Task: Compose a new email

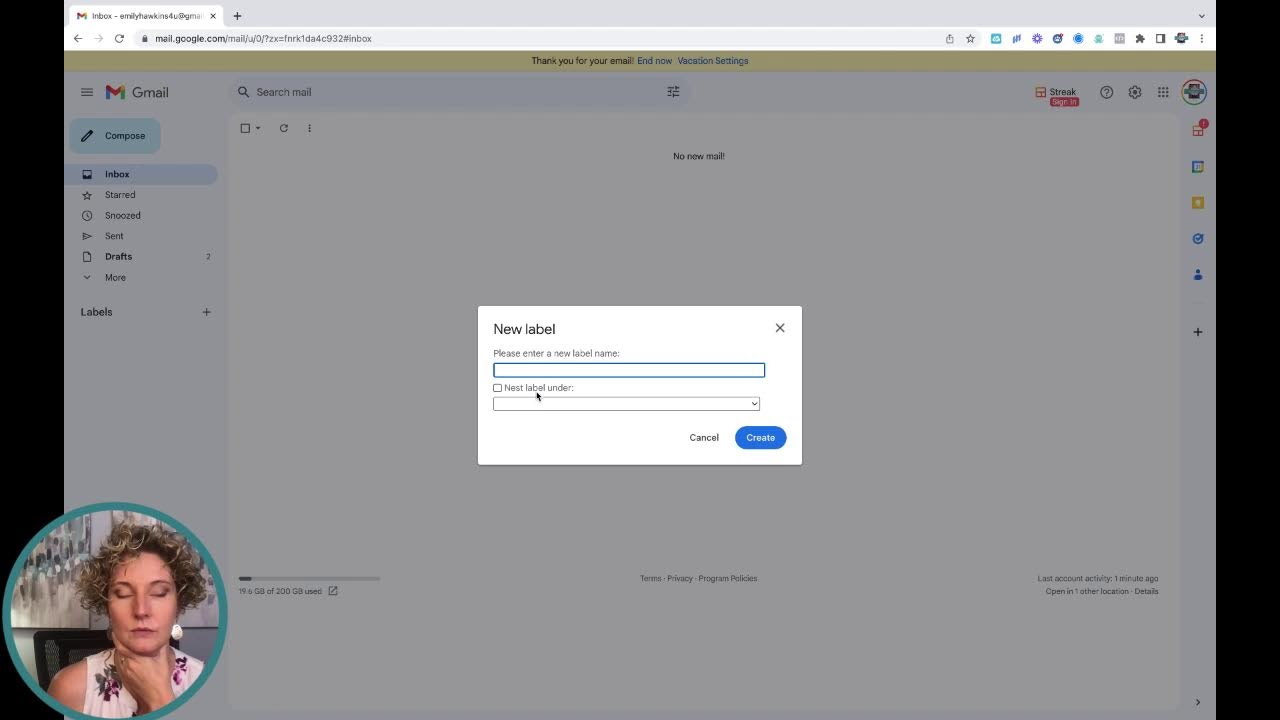Action: click(x=114, y=136)
